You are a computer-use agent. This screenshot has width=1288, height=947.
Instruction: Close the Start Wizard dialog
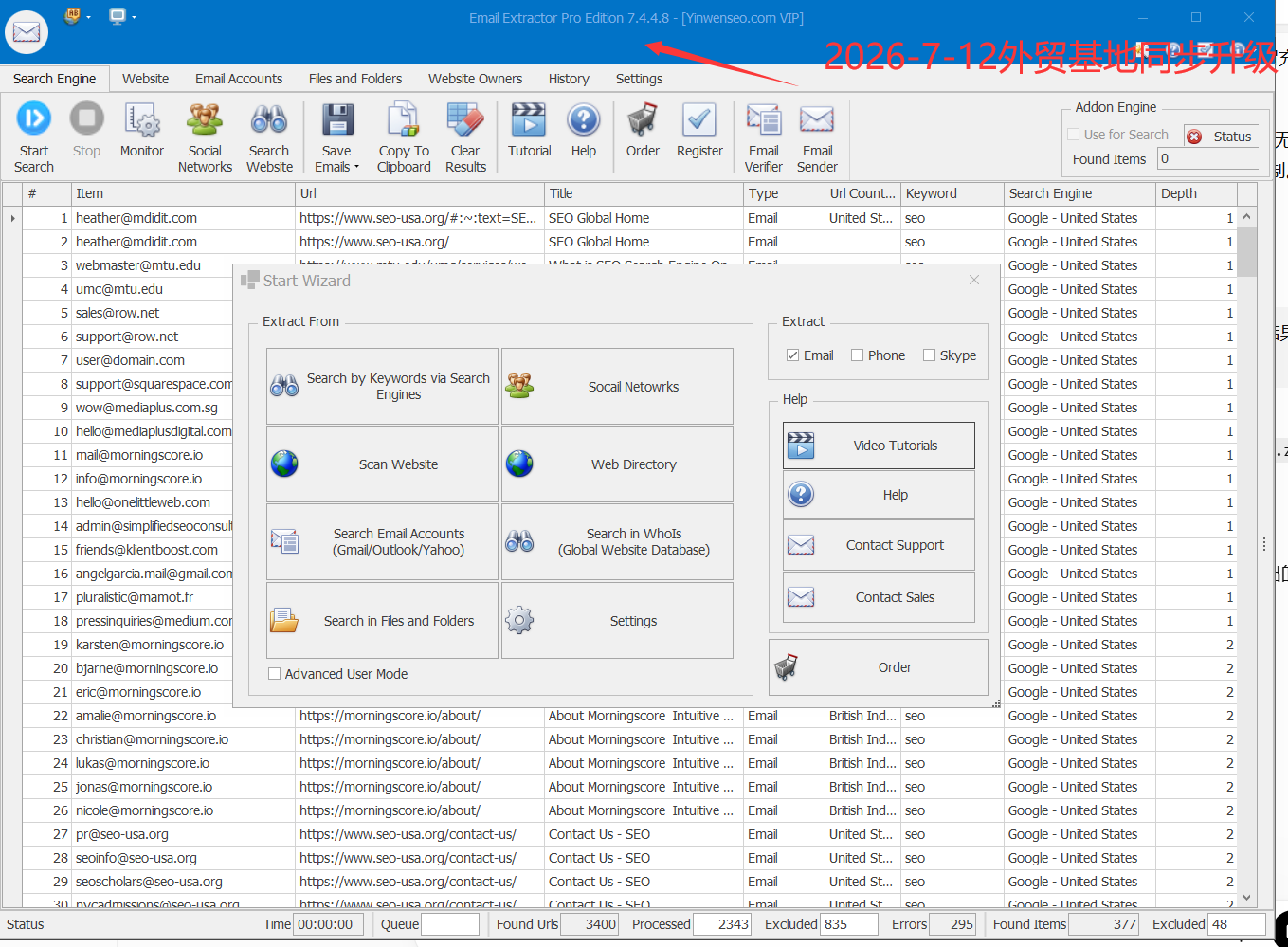point(974,280)
